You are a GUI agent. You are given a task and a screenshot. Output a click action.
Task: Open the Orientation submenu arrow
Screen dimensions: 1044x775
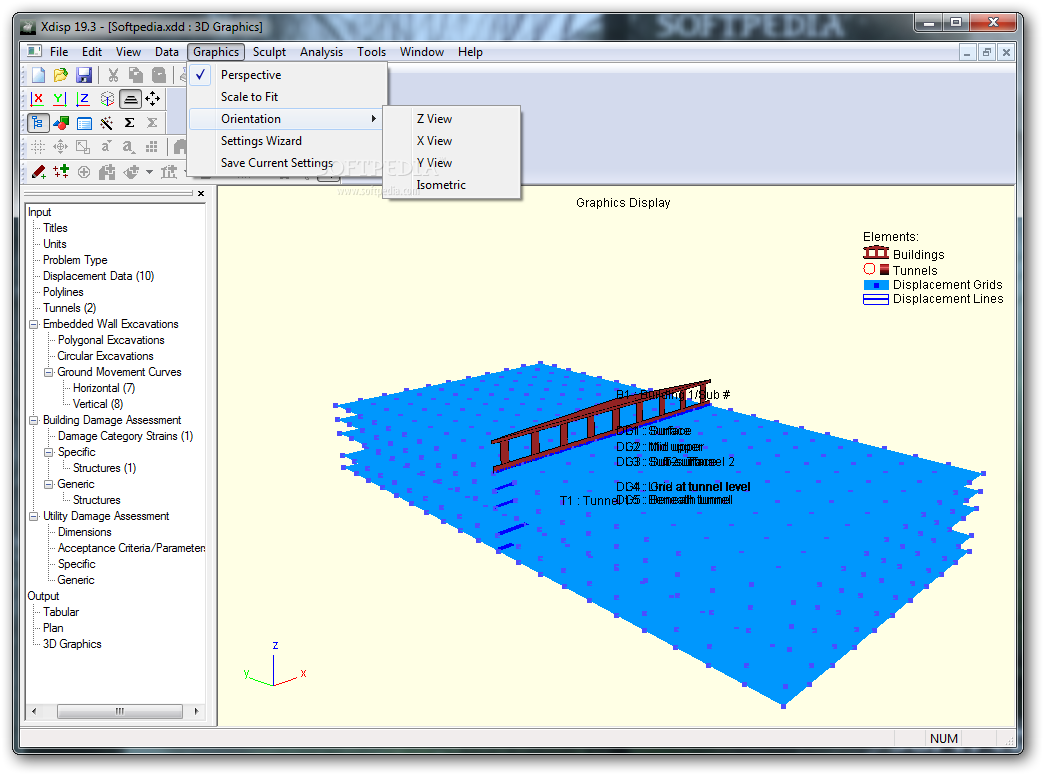pos(374,119)
